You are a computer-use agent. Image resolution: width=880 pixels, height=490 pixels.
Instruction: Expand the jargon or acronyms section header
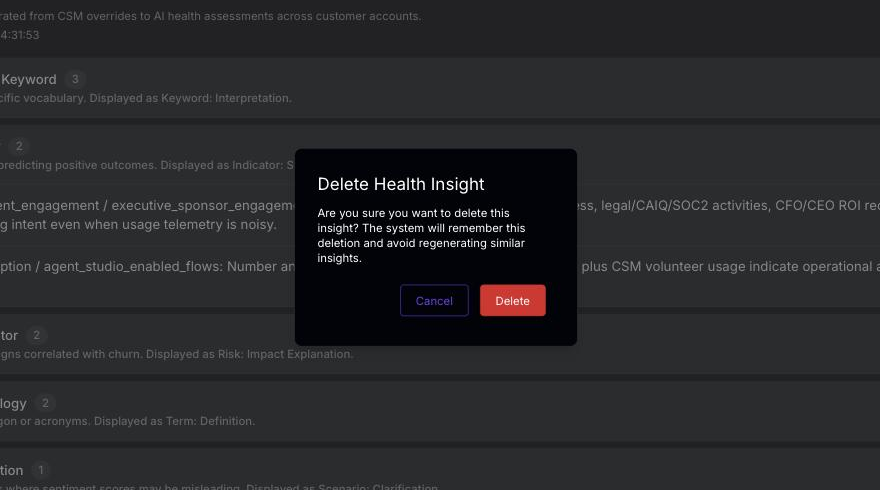coord(440,411)
